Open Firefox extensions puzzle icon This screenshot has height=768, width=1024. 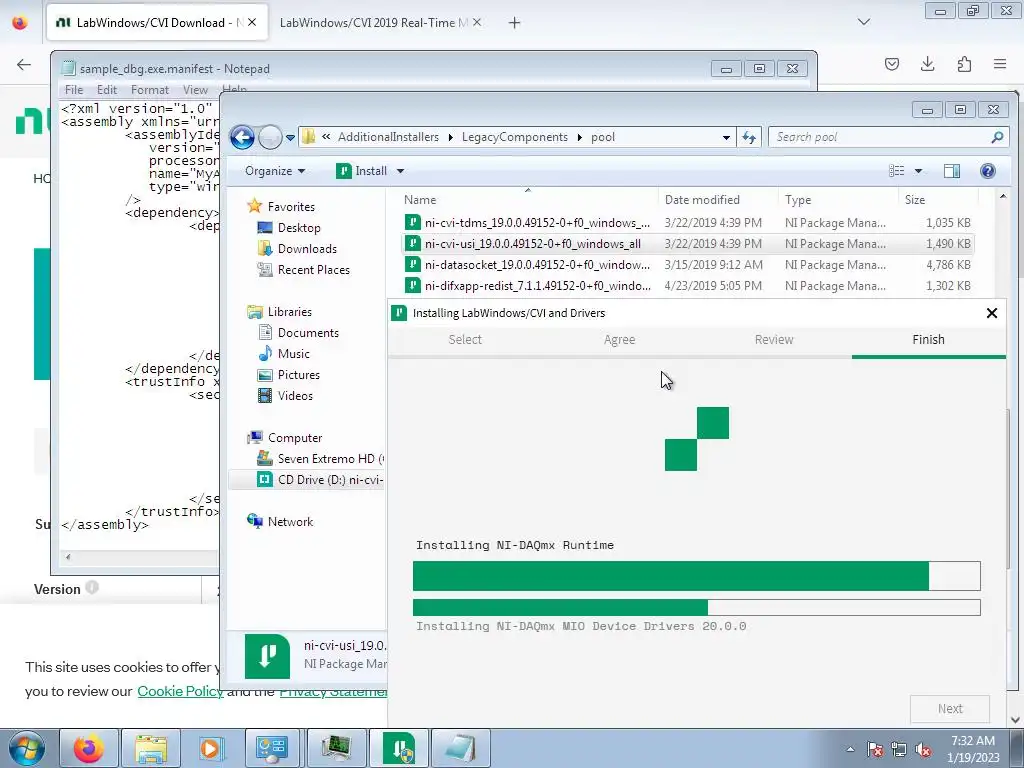(x=964, y=64)
